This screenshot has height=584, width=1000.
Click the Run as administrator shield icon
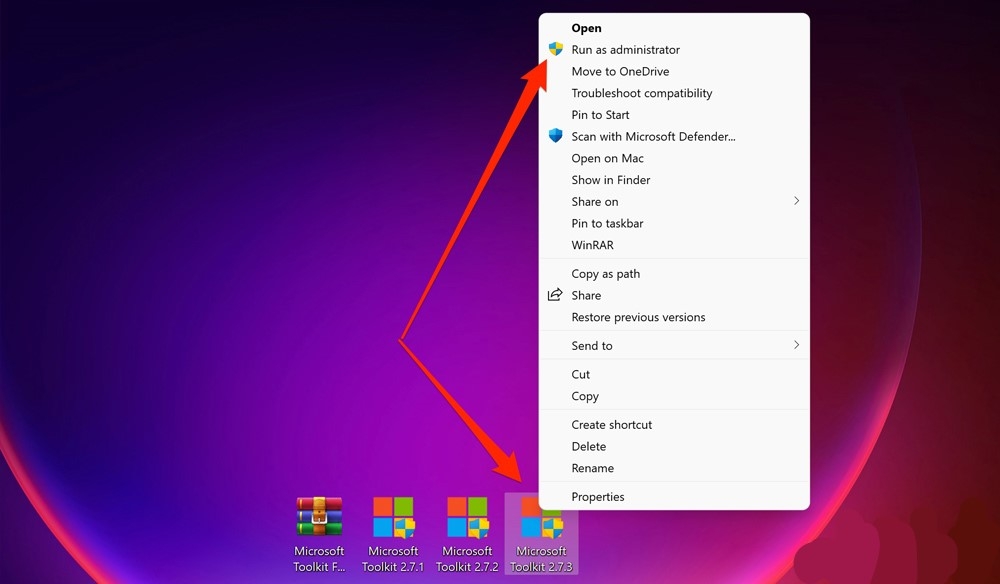(x=555, y=49)
